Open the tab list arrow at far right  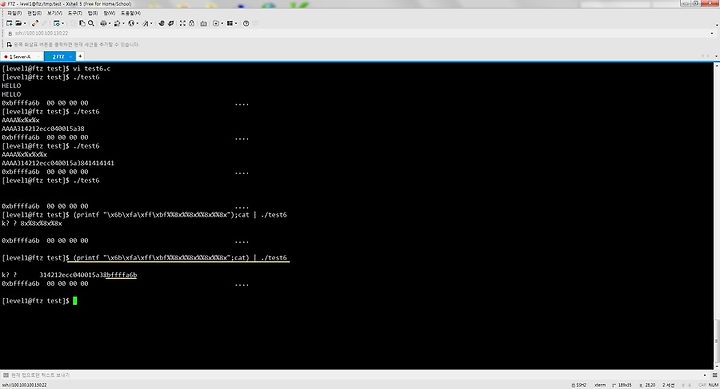click(716, 56)
